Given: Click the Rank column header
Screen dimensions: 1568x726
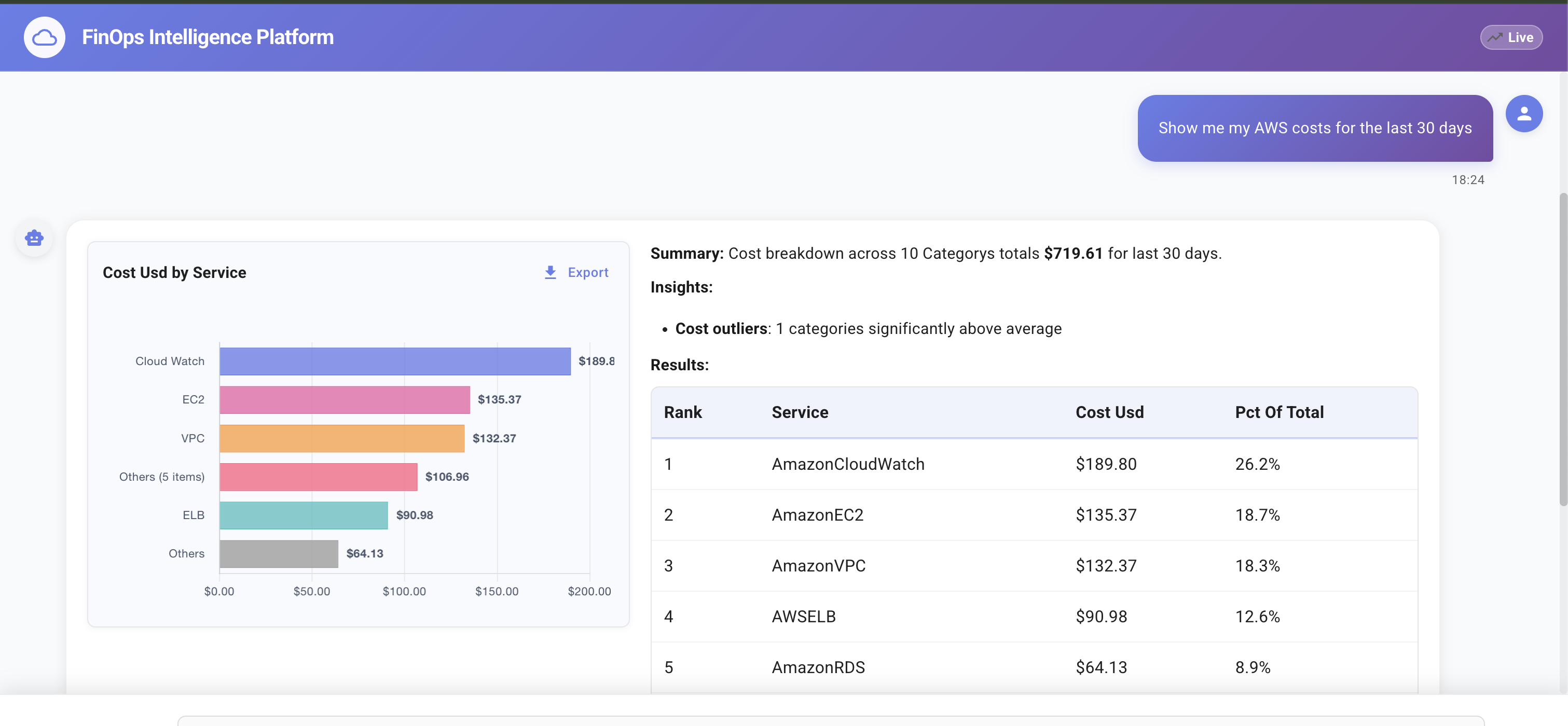Looking at the screenshot, I should 682,412.
